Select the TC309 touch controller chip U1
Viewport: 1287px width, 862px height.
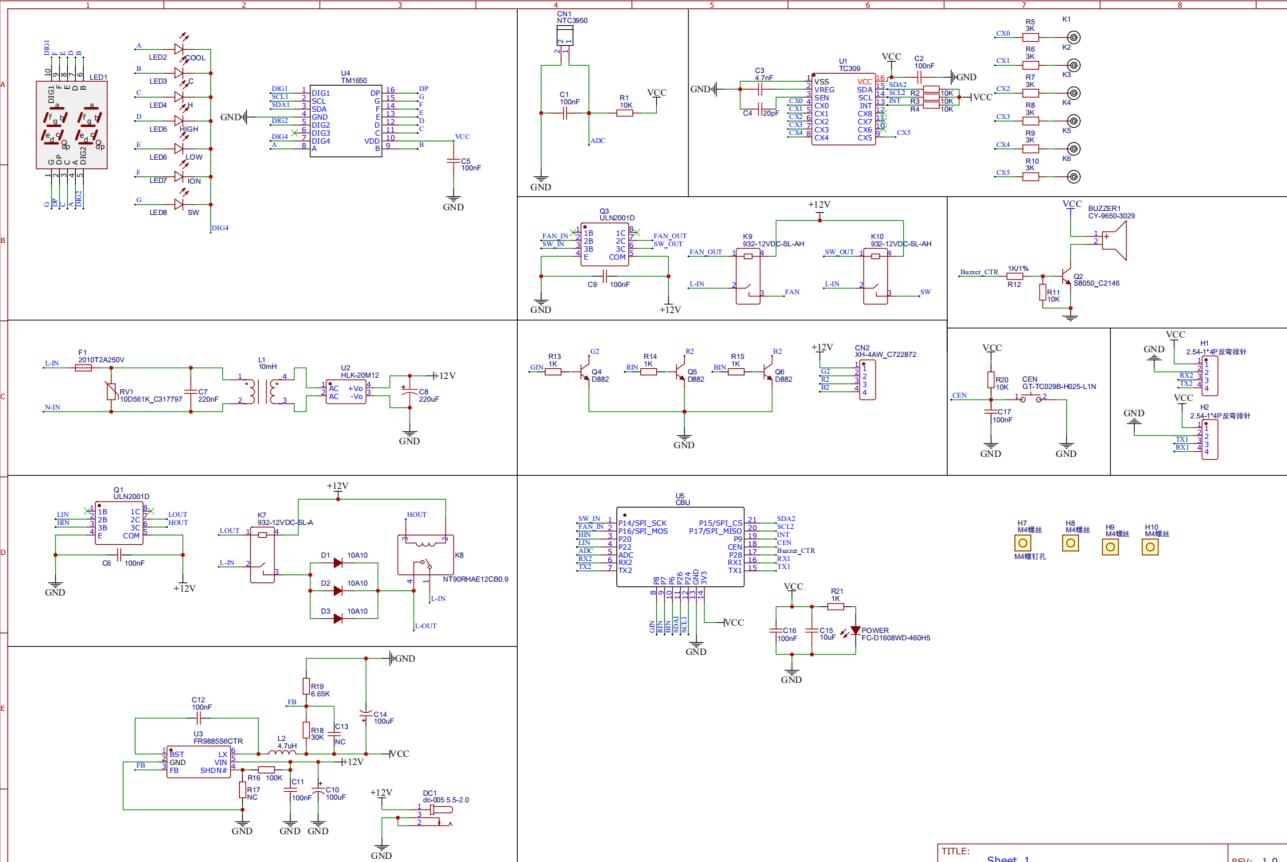pos(843,109)
